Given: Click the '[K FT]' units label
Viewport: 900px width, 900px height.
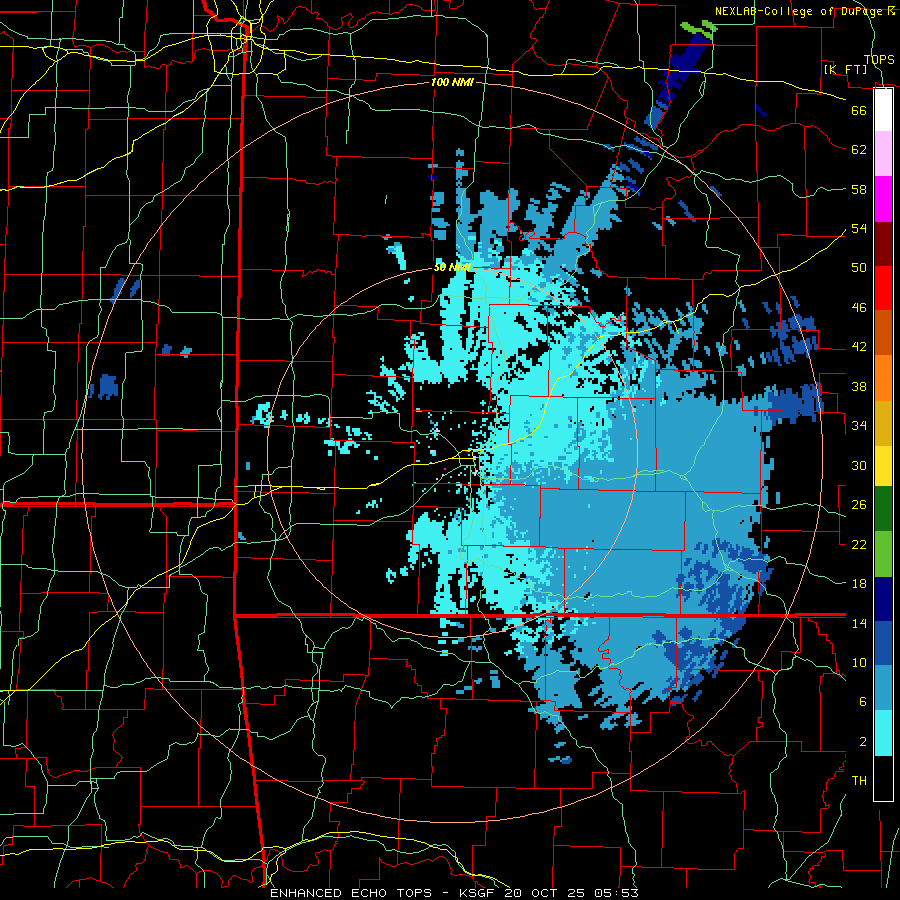Looking at the screenshot, I should tap(845, 69).
